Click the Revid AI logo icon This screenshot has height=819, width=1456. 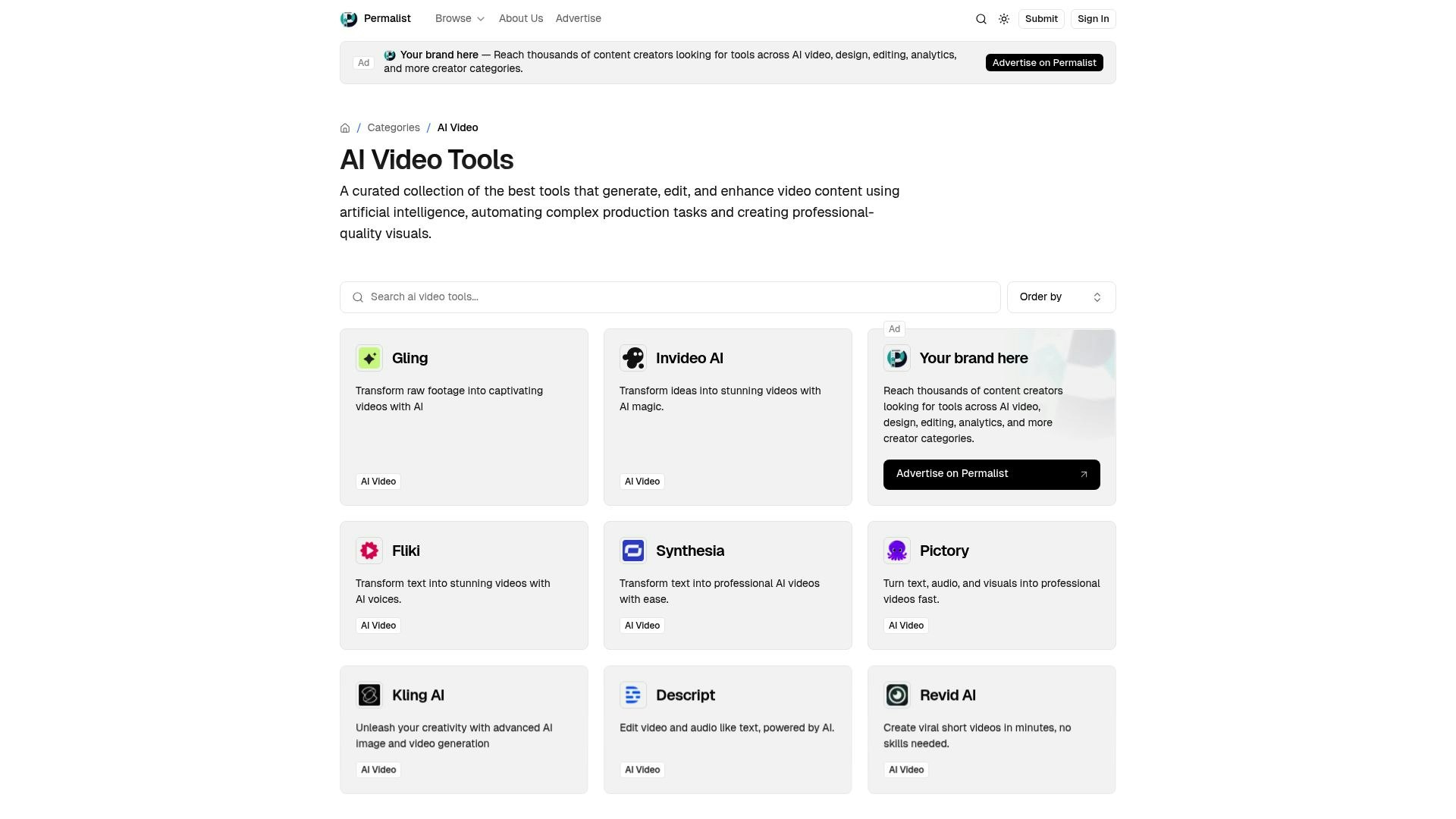[x=896, y=695]
